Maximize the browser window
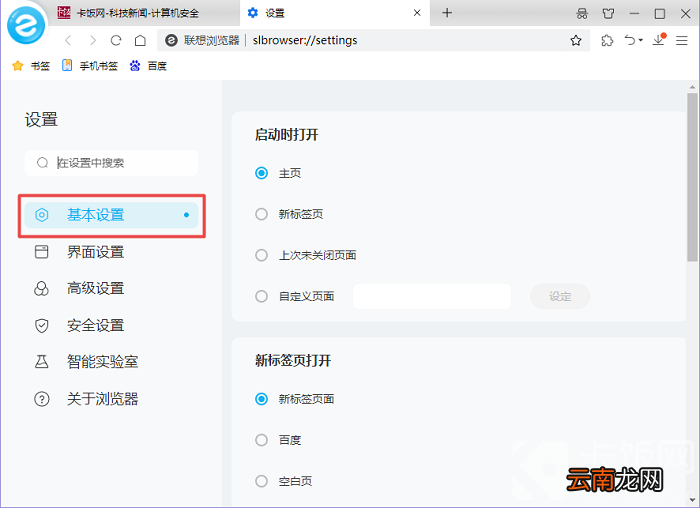The image size is (700, 508). (x=660, y=13)
